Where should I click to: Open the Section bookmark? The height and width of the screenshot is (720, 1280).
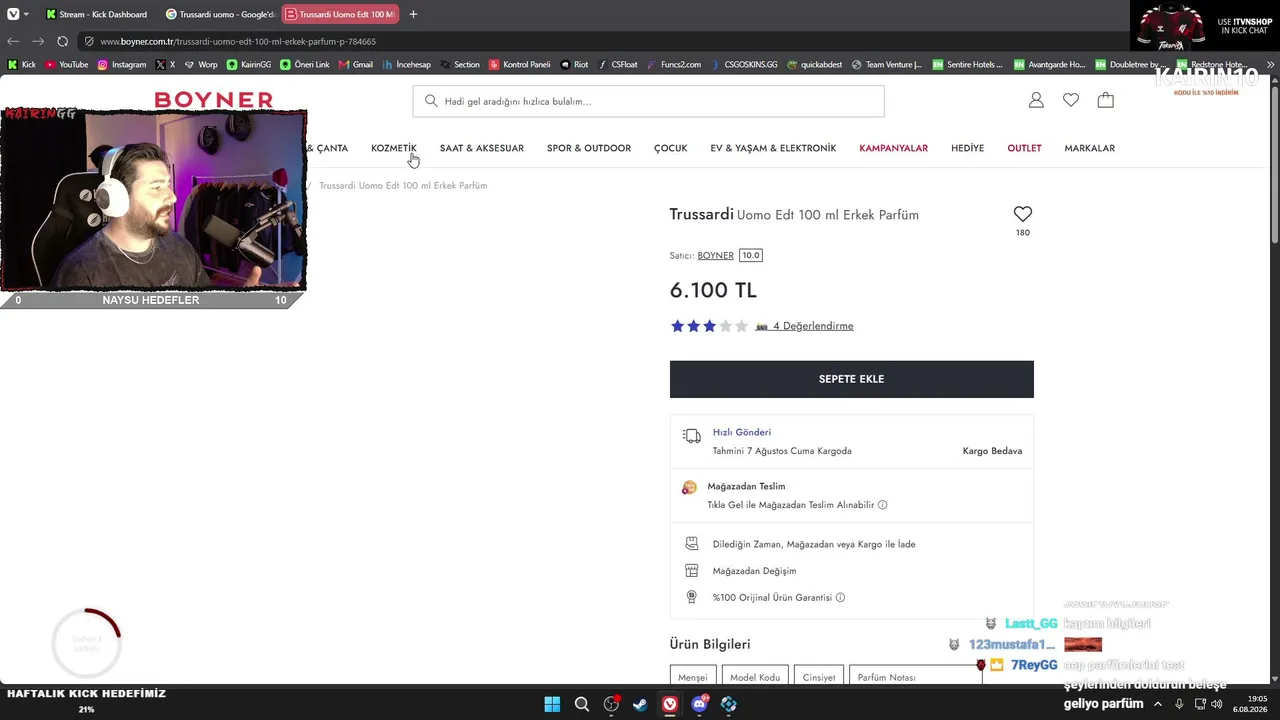tap(459, 64)
